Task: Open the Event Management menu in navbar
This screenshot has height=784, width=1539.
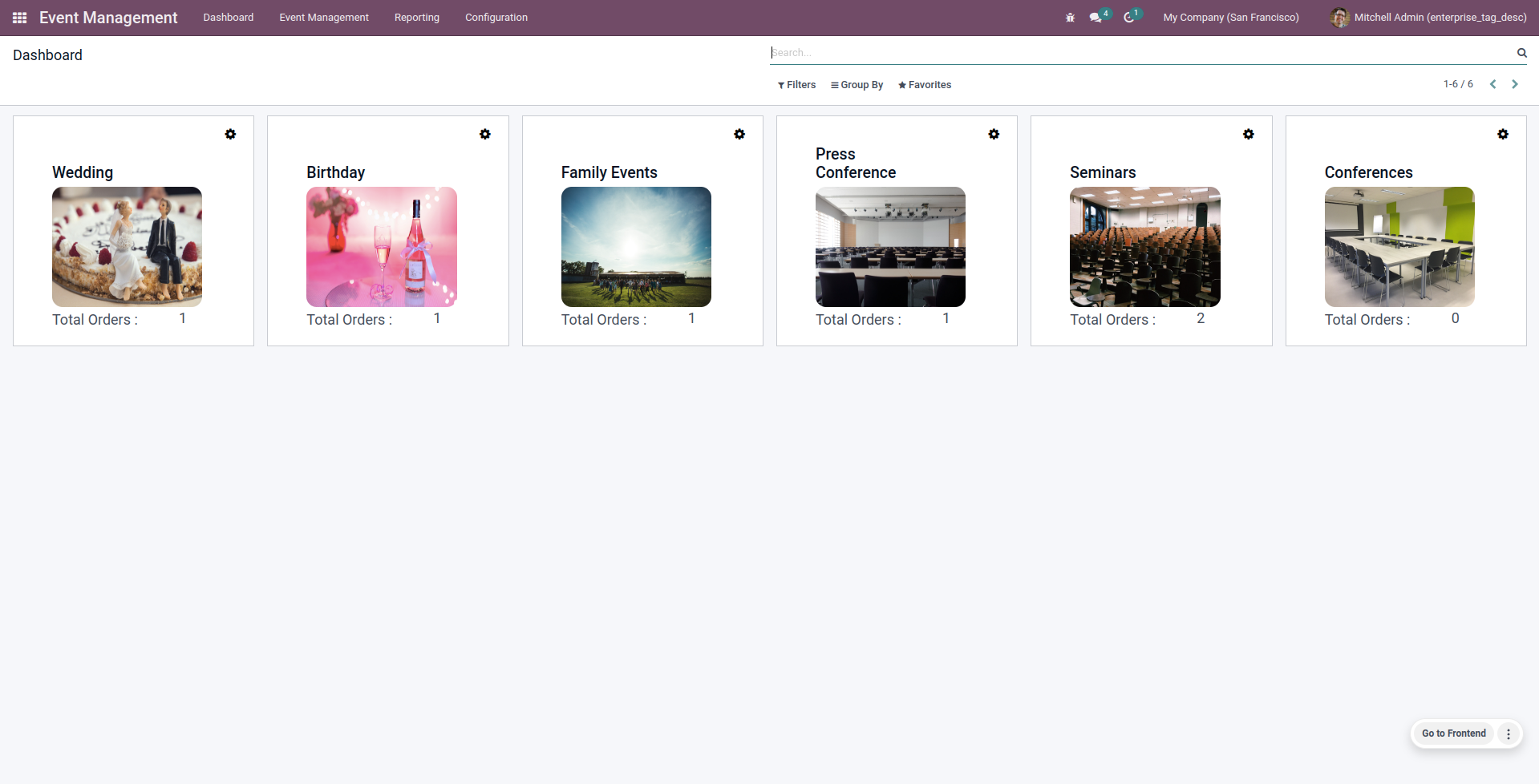Action: pos(324,18)
